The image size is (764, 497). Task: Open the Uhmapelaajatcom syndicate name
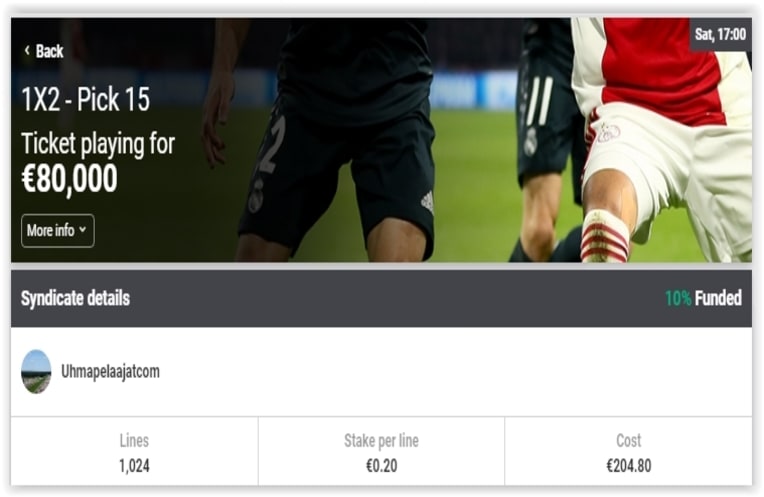tap(110, 371)
